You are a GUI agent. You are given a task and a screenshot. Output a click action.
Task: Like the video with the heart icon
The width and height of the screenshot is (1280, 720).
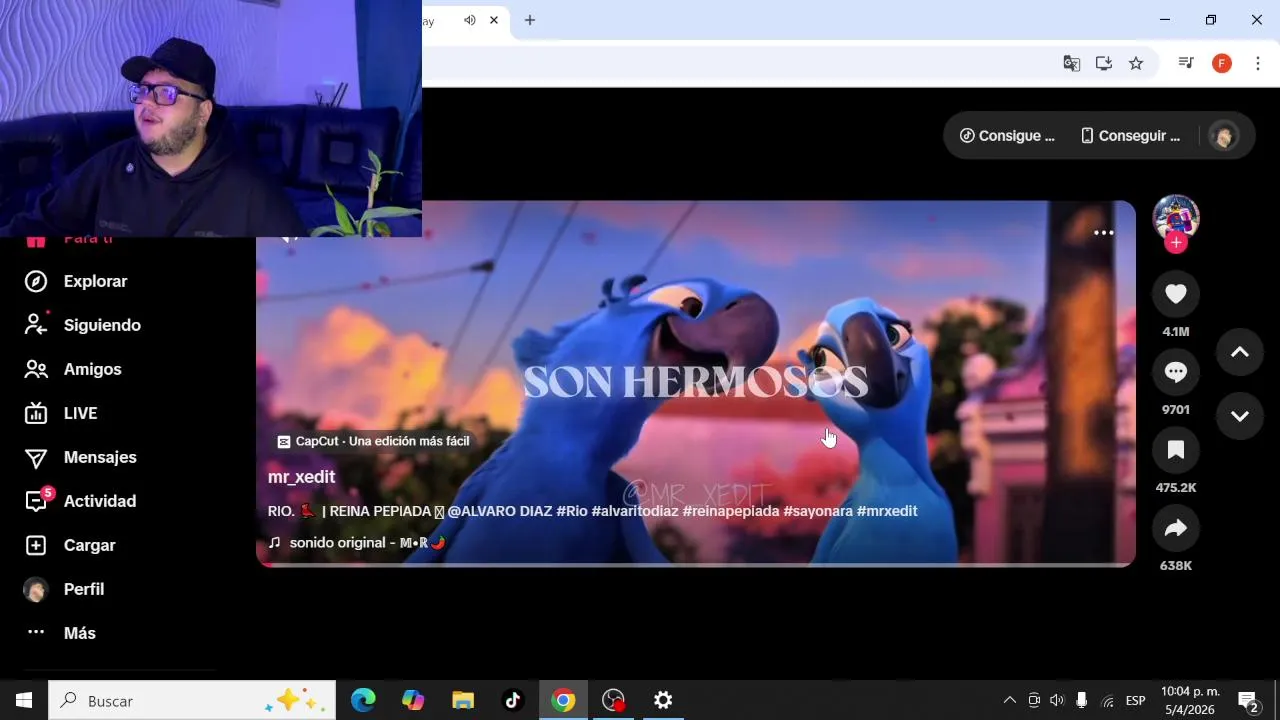1176,293
